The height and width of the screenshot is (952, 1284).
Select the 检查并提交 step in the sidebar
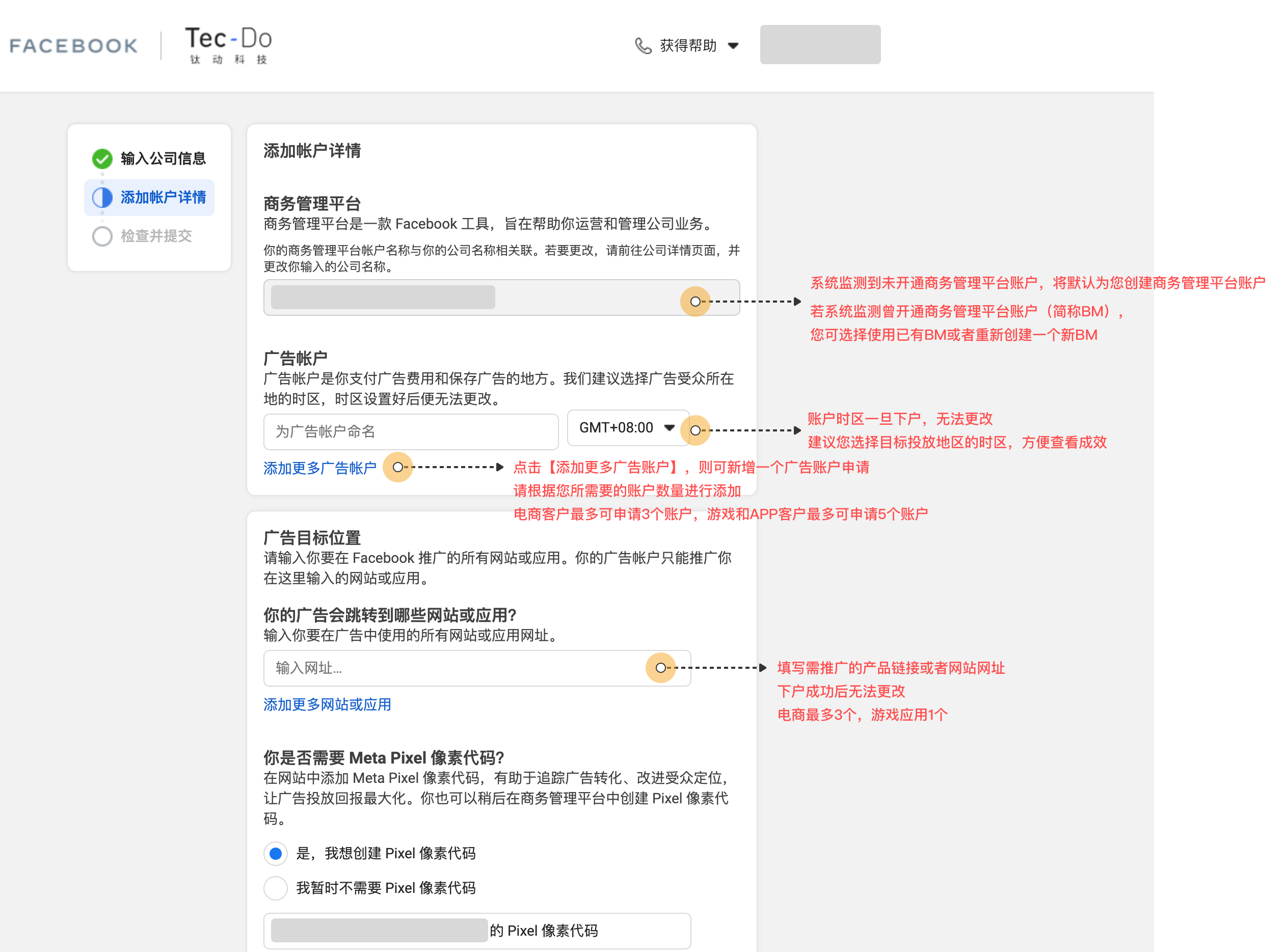[142, 236]
